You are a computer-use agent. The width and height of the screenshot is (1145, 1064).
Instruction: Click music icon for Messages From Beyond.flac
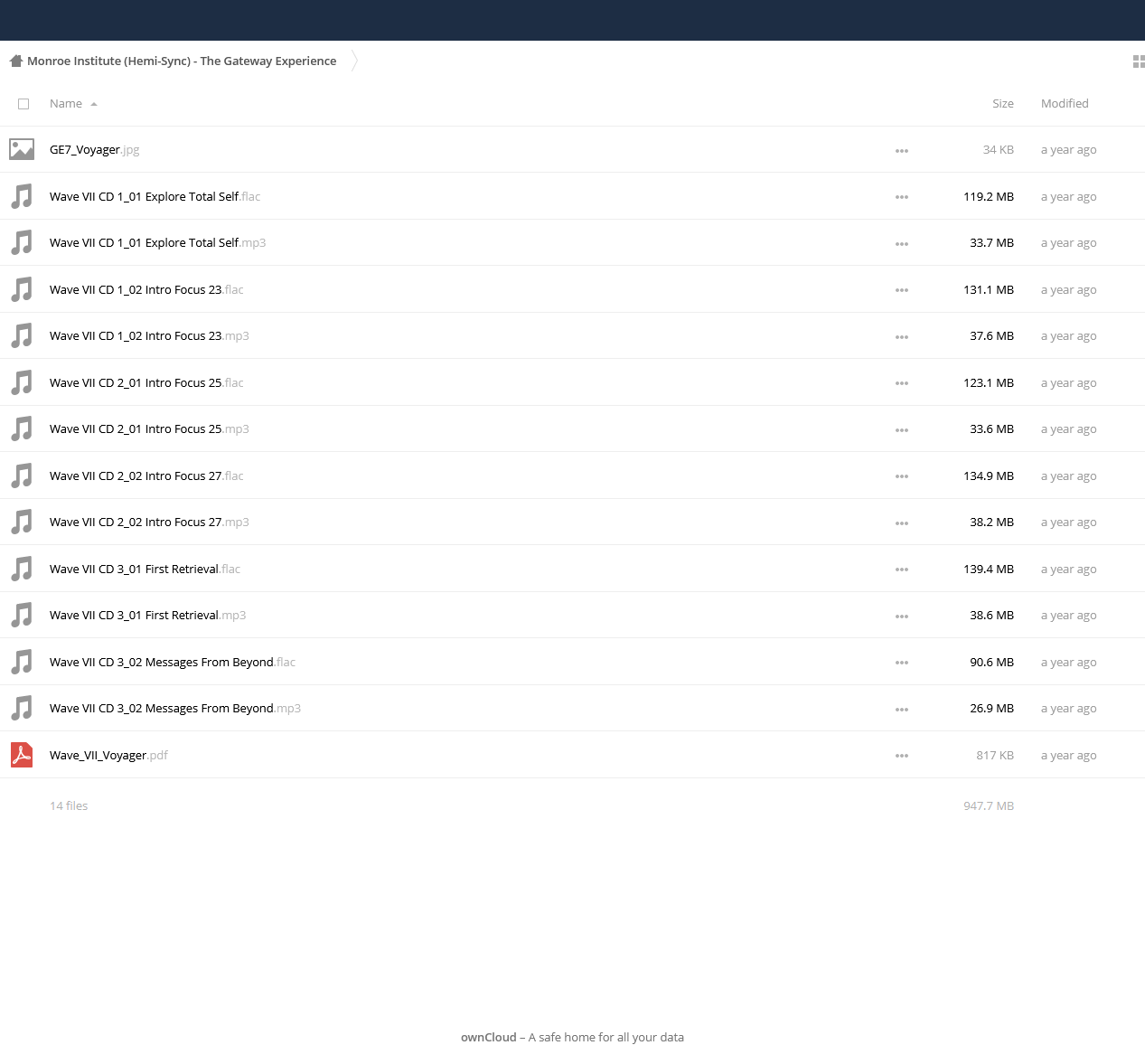22,662
